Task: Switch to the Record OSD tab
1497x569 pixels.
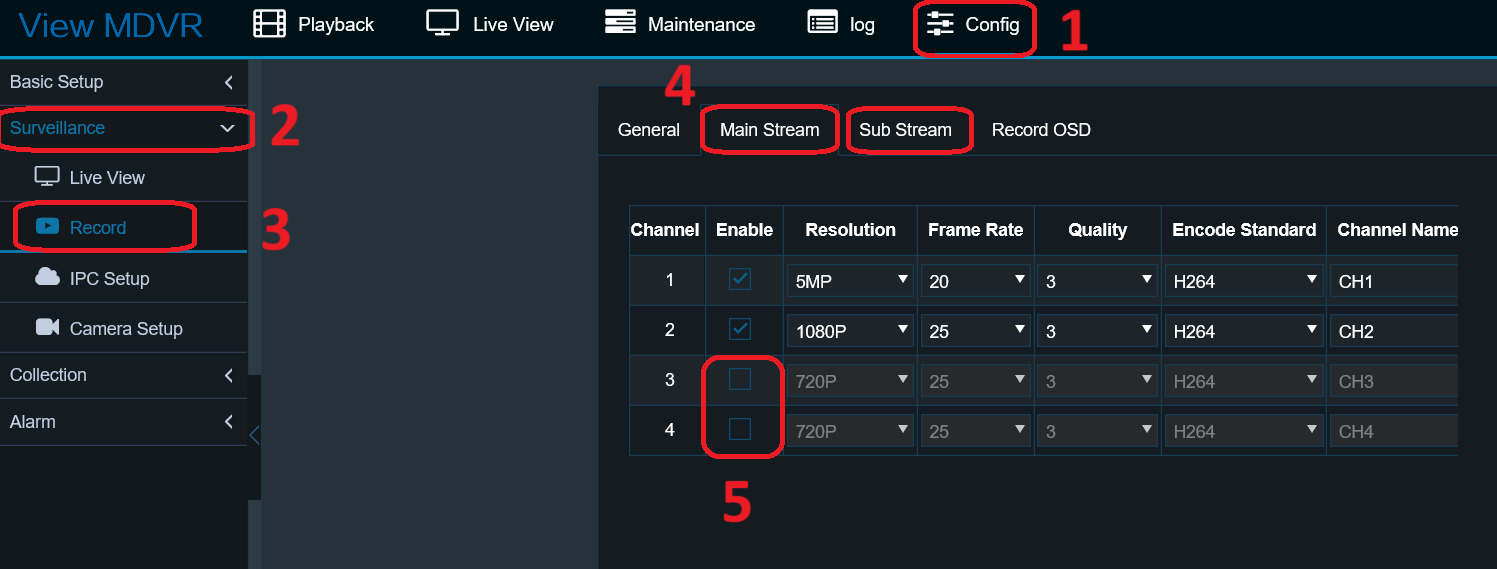Action: [1040, 130]
